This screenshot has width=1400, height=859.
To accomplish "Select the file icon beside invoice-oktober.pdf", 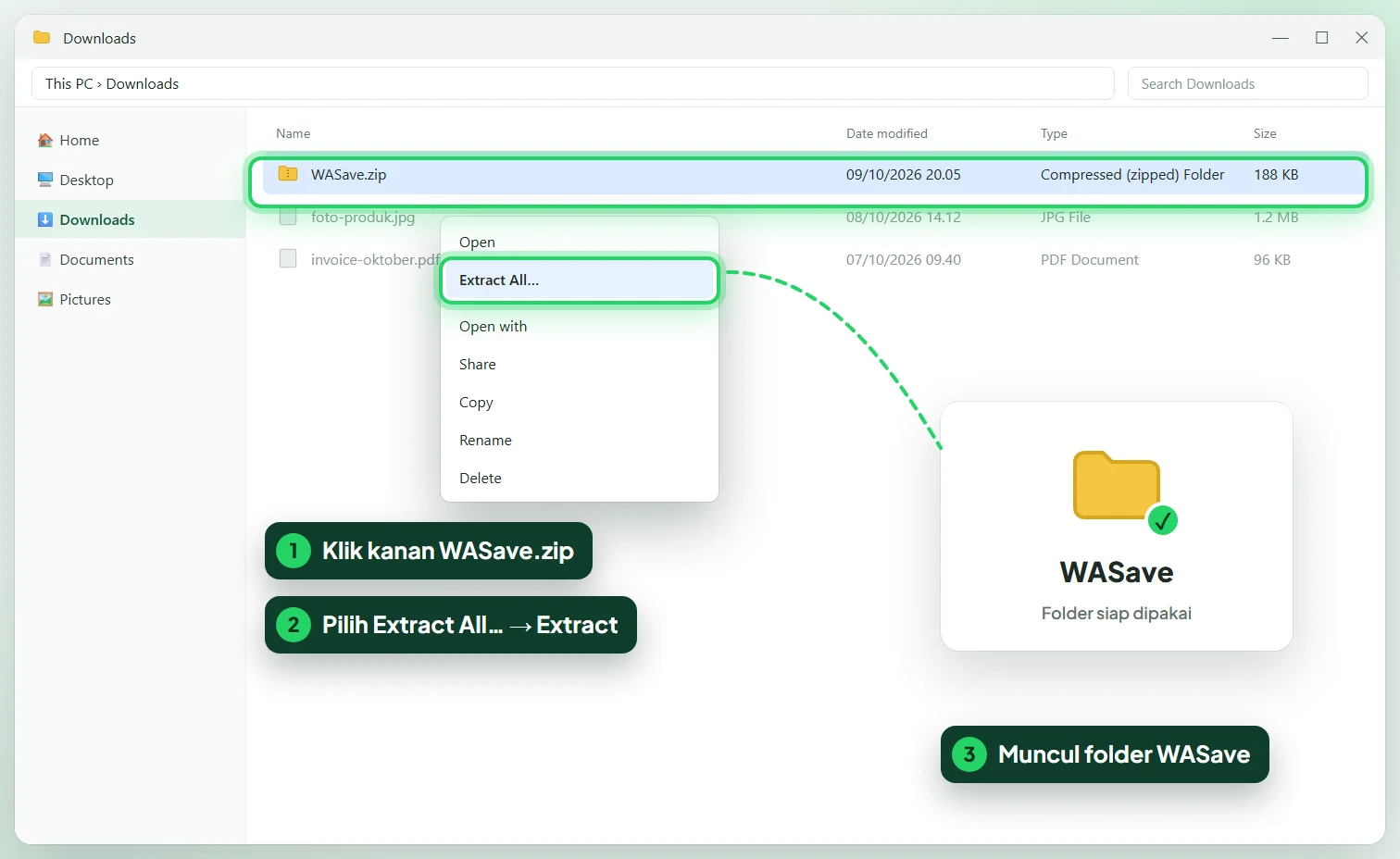I will pos(288,259).
